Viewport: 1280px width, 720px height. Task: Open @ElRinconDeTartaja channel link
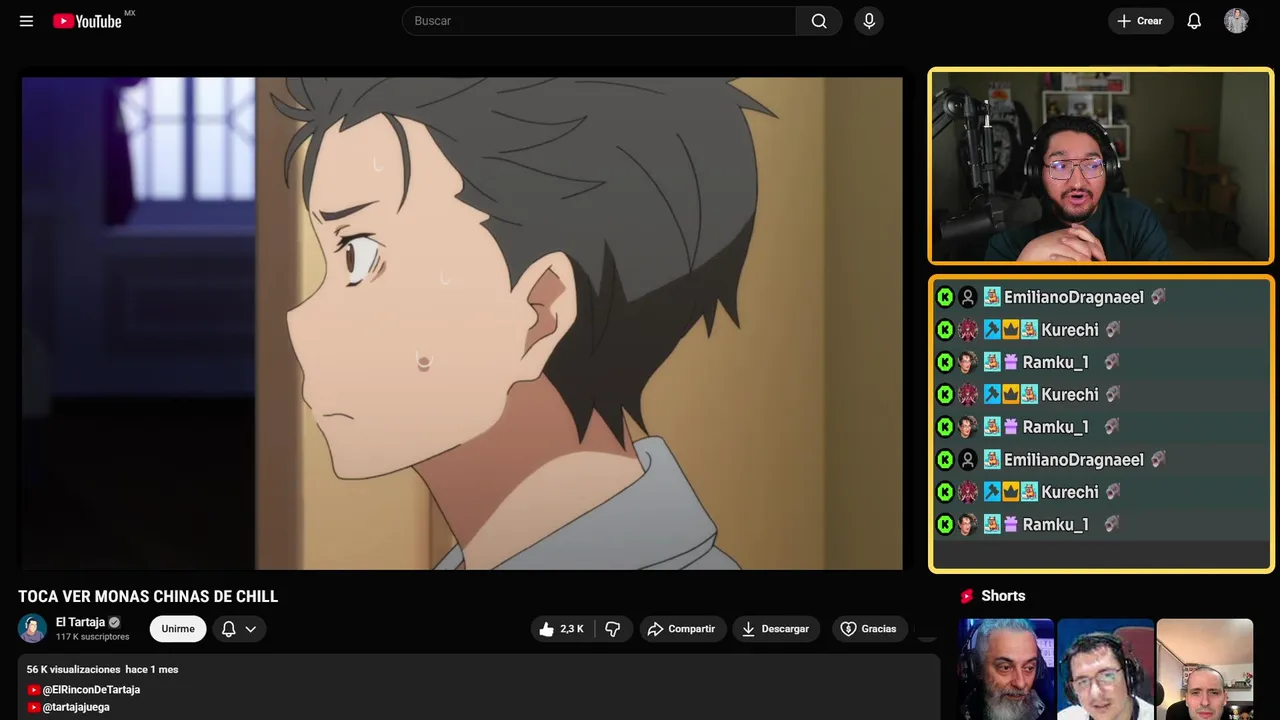[x=91, y=690]
